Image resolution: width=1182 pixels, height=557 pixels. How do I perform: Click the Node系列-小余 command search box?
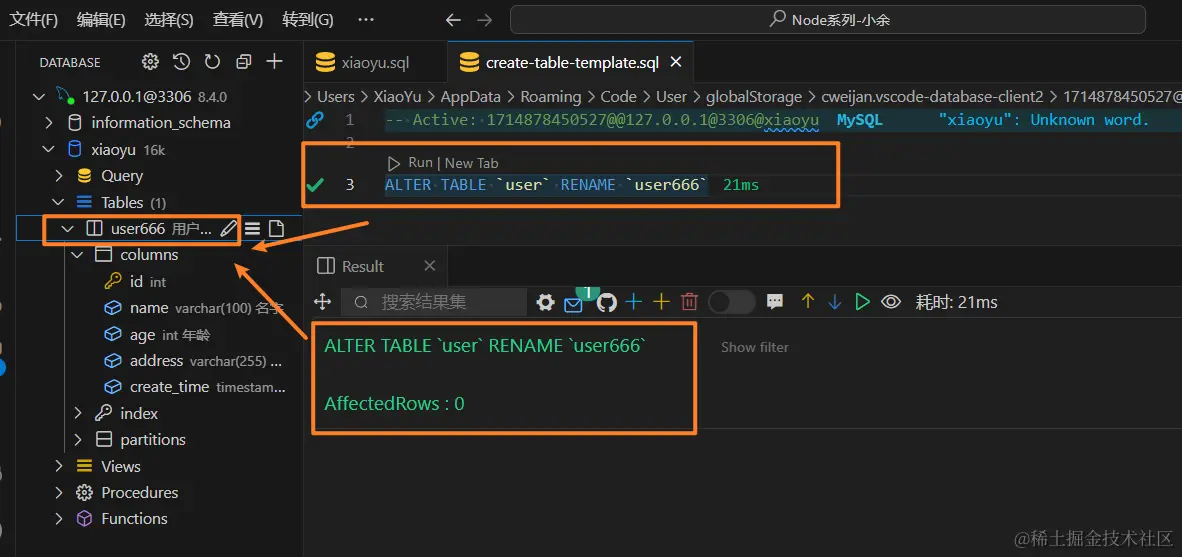828,20
